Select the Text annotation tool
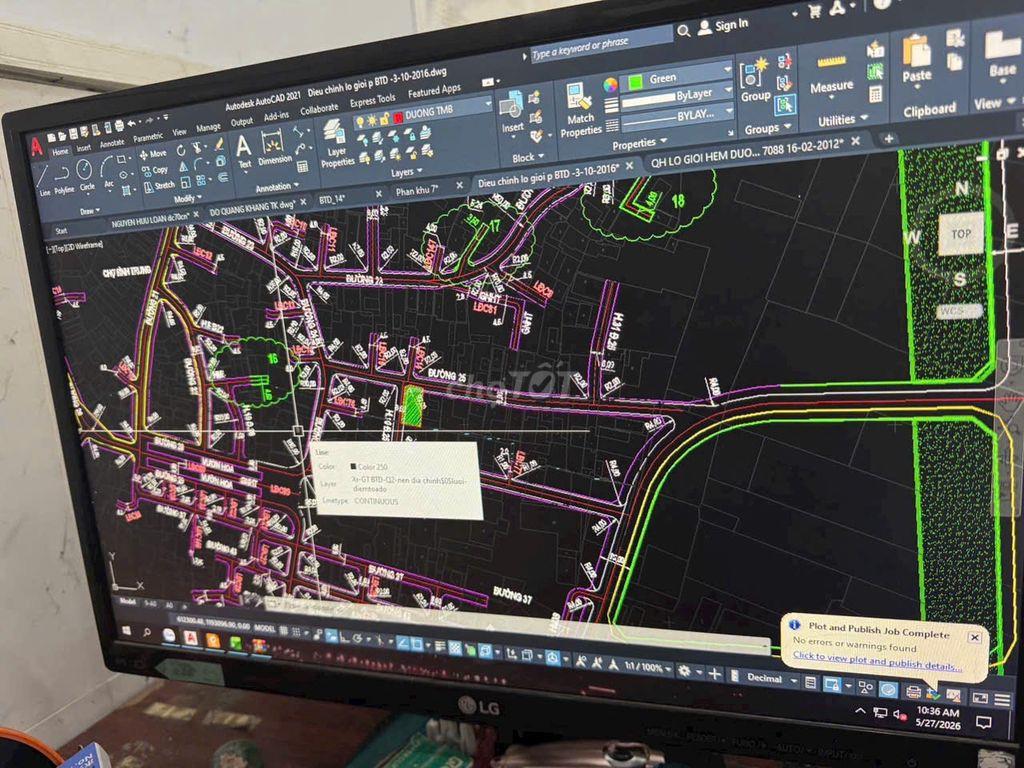The width and height of the screenshot is (1024, 768). click(244, 152)
